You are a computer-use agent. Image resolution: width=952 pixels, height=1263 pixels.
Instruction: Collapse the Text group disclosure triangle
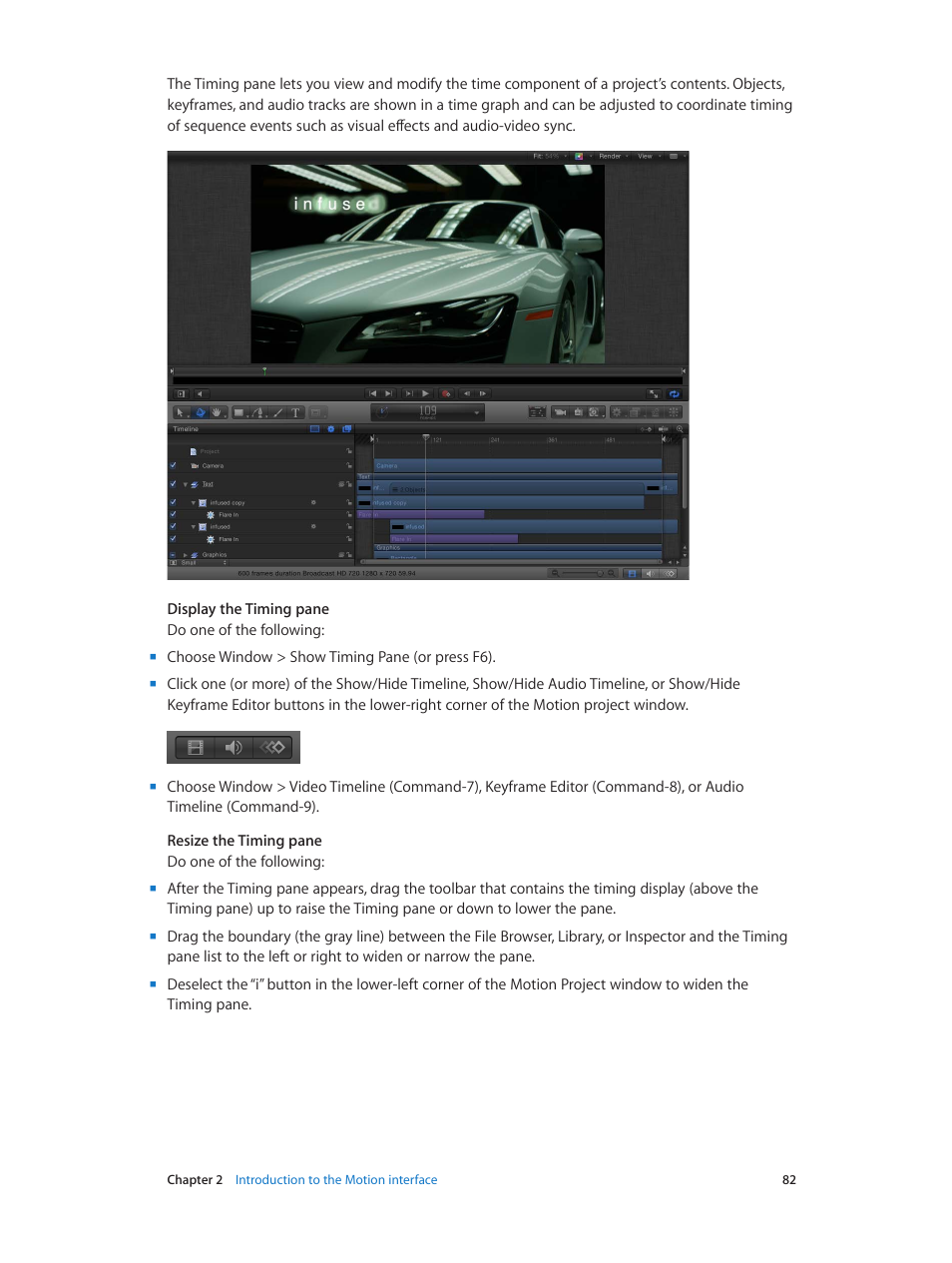[185, 484]
